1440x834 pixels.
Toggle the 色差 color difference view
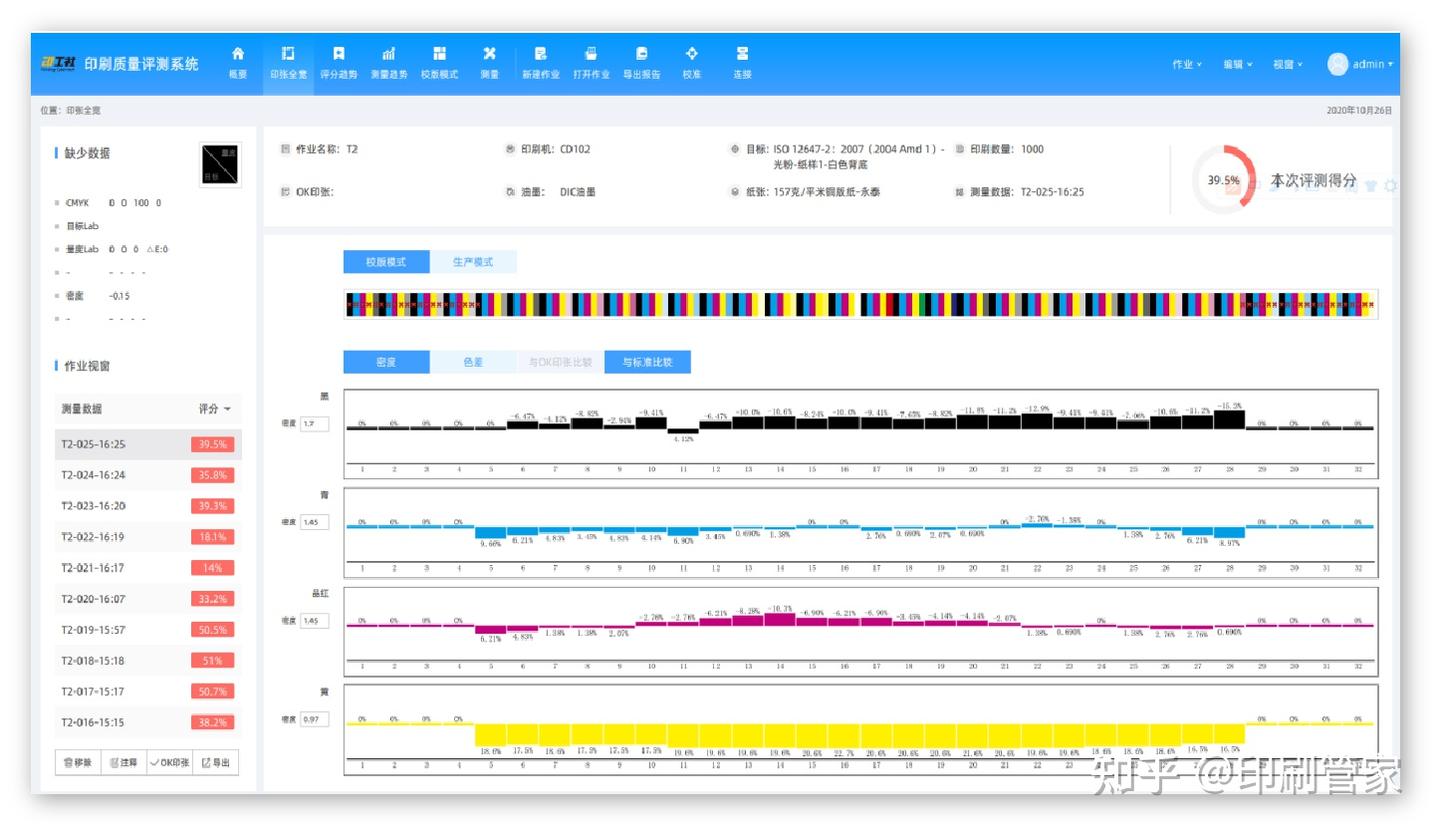coord(473,362)
